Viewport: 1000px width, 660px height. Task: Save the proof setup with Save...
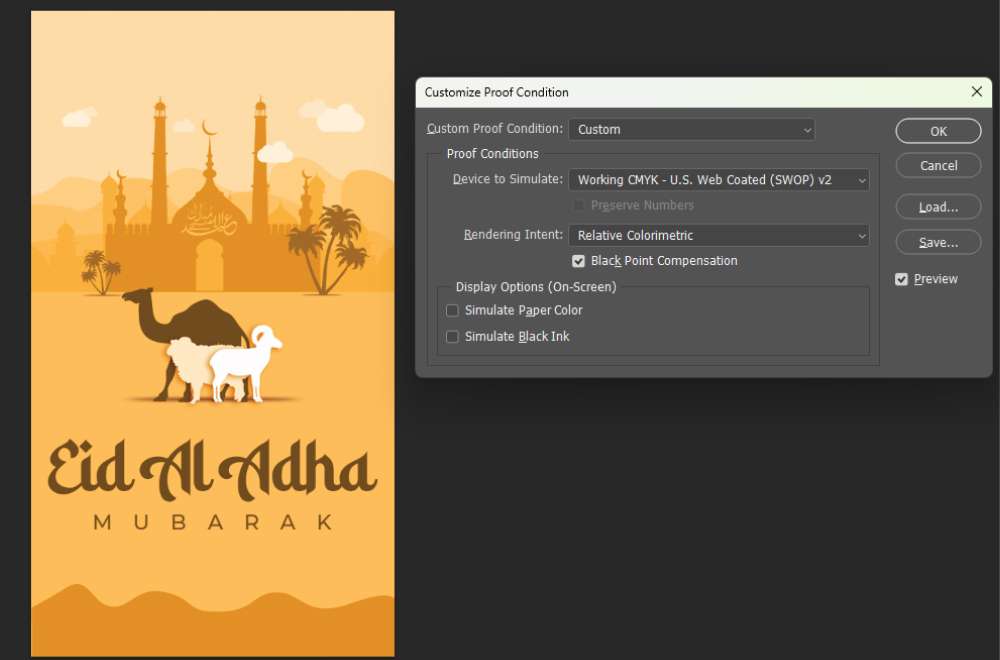tap(938, 242)
